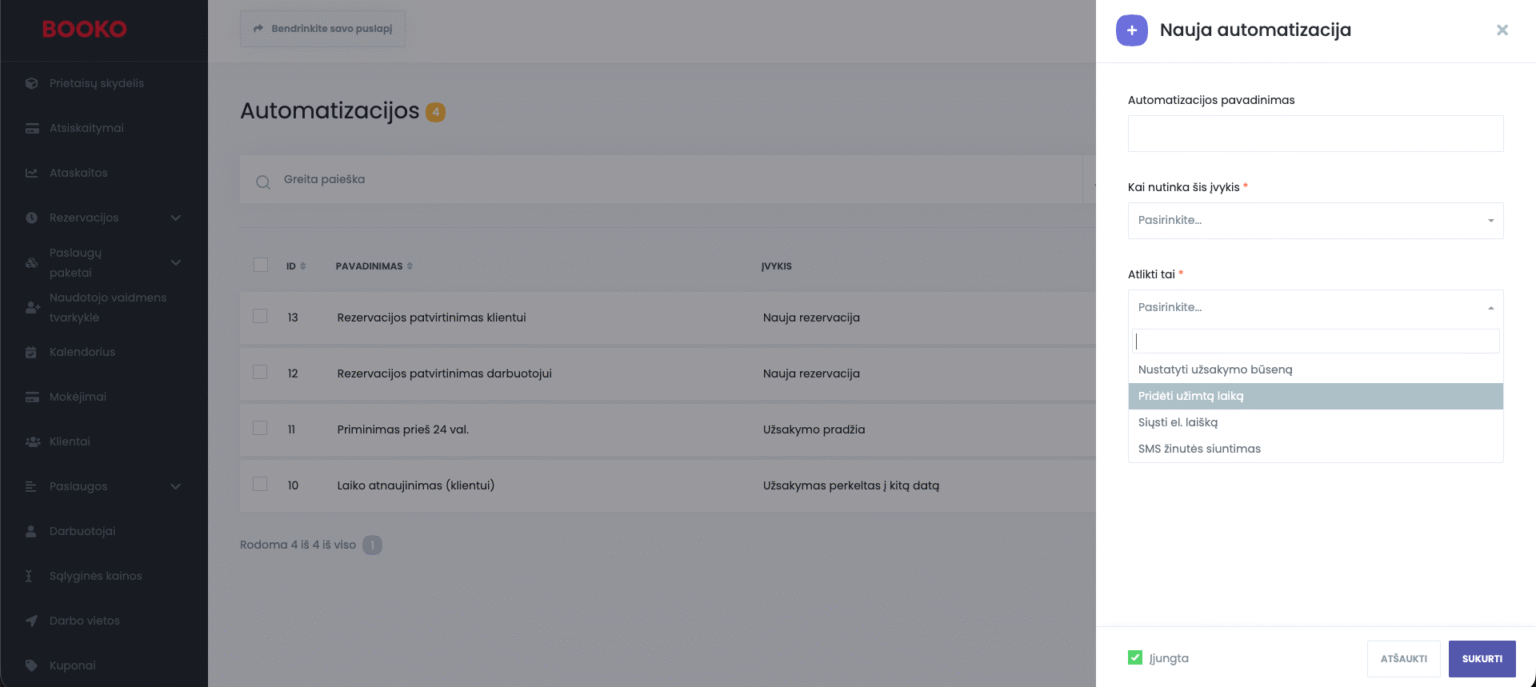
Task: Click the Kuponai tag icon
Action: [31, 665]
